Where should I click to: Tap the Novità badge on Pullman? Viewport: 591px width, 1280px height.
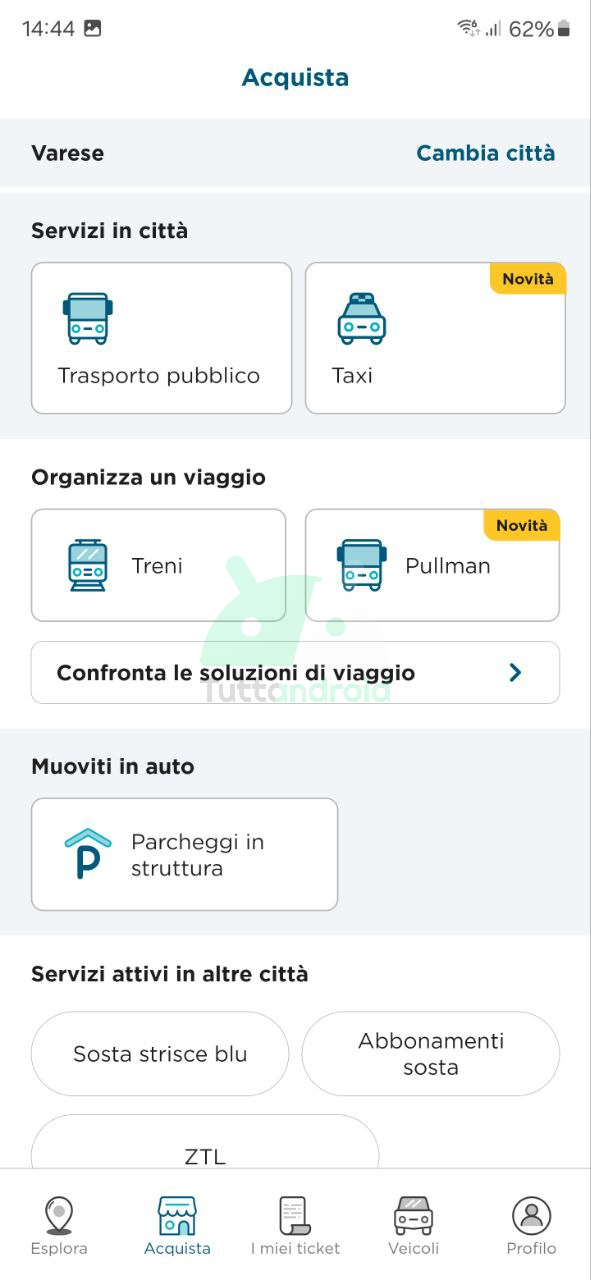click(521, 525)
